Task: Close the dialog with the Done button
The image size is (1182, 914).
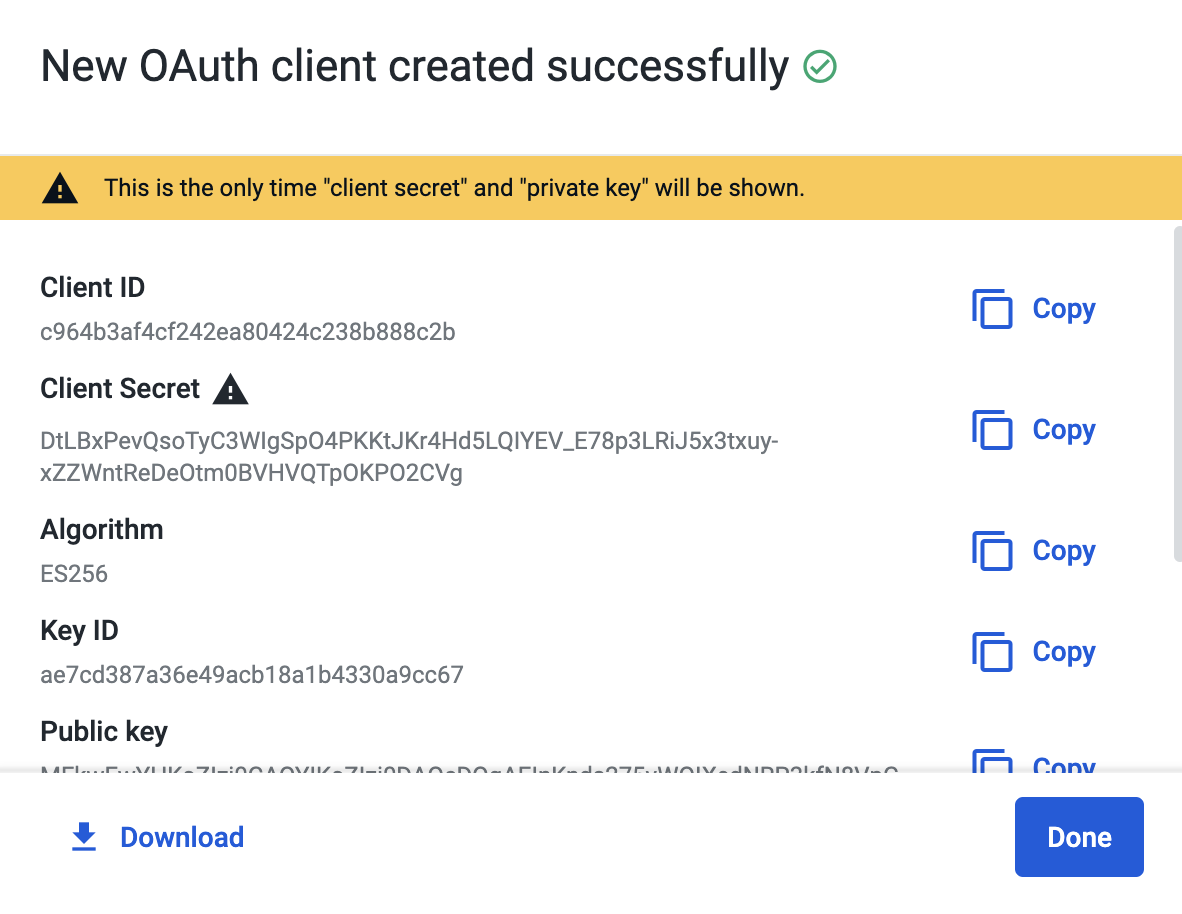Action: pos(1079,837)
